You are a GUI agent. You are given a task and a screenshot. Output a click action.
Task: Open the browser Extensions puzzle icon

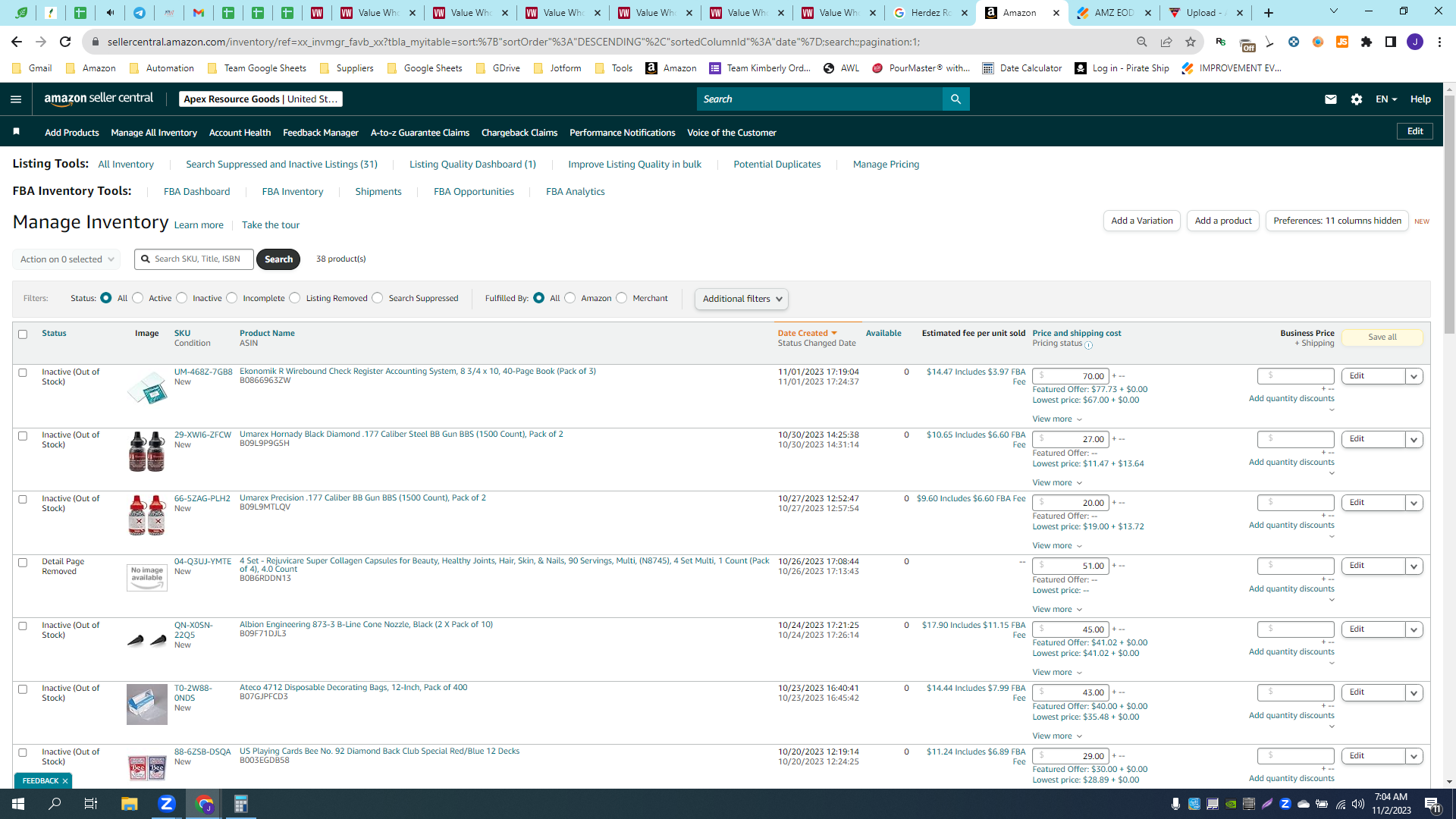[x=1367, y=42]
